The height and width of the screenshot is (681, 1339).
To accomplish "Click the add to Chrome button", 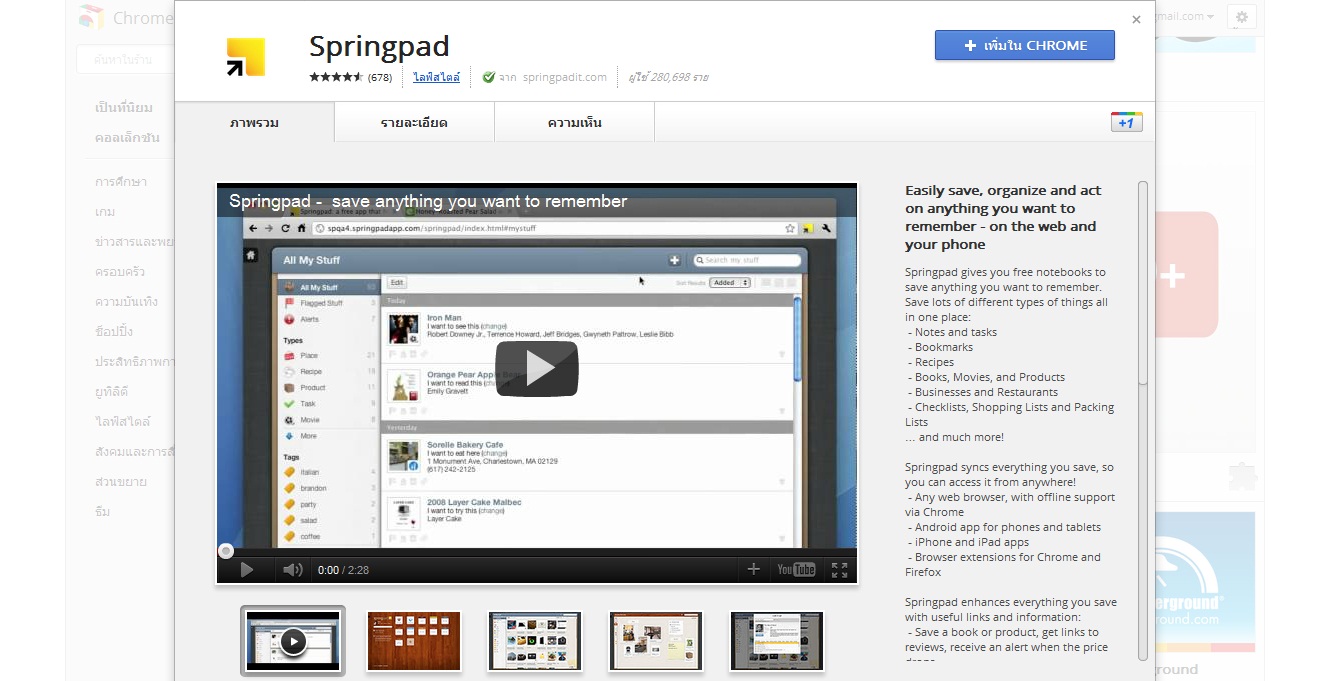I will coord(1024,45).
